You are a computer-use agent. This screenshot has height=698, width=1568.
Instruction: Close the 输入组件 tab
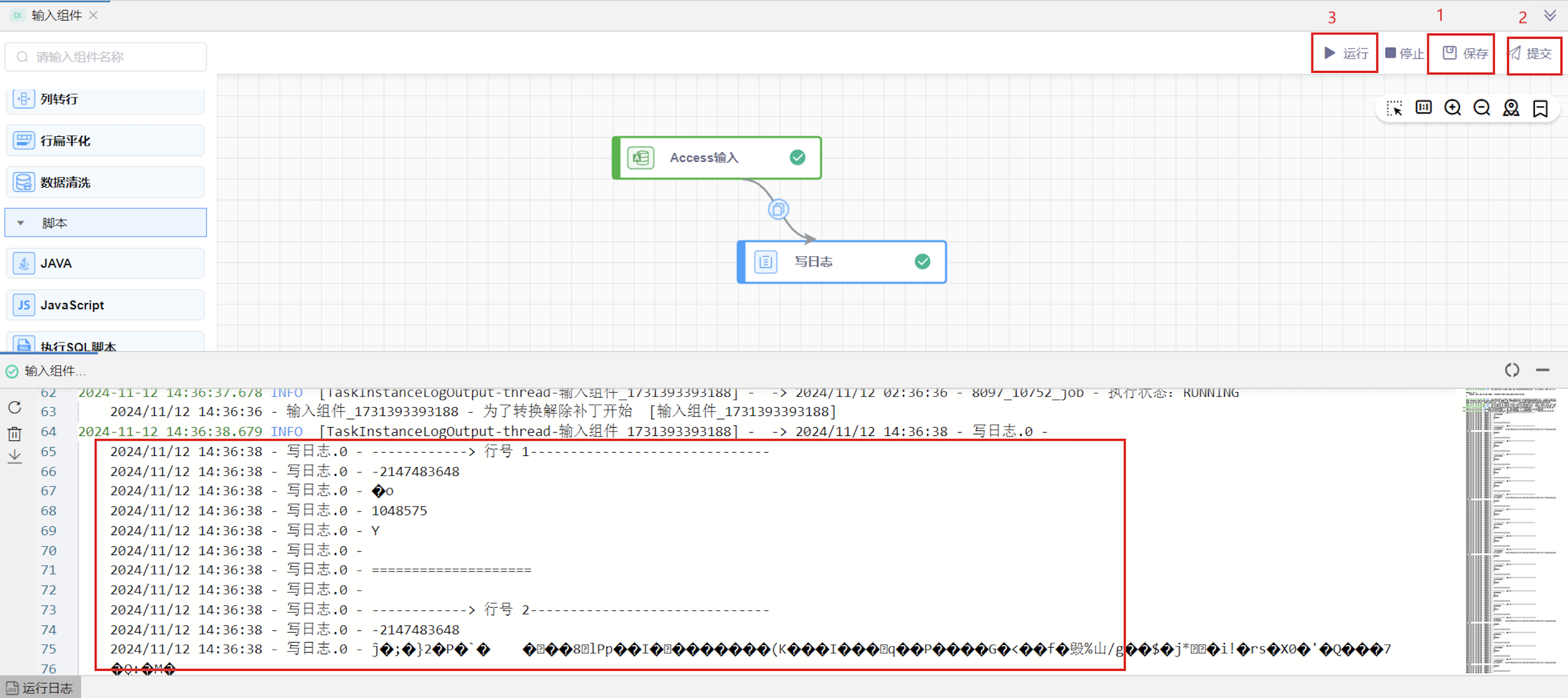coord(94,14)
